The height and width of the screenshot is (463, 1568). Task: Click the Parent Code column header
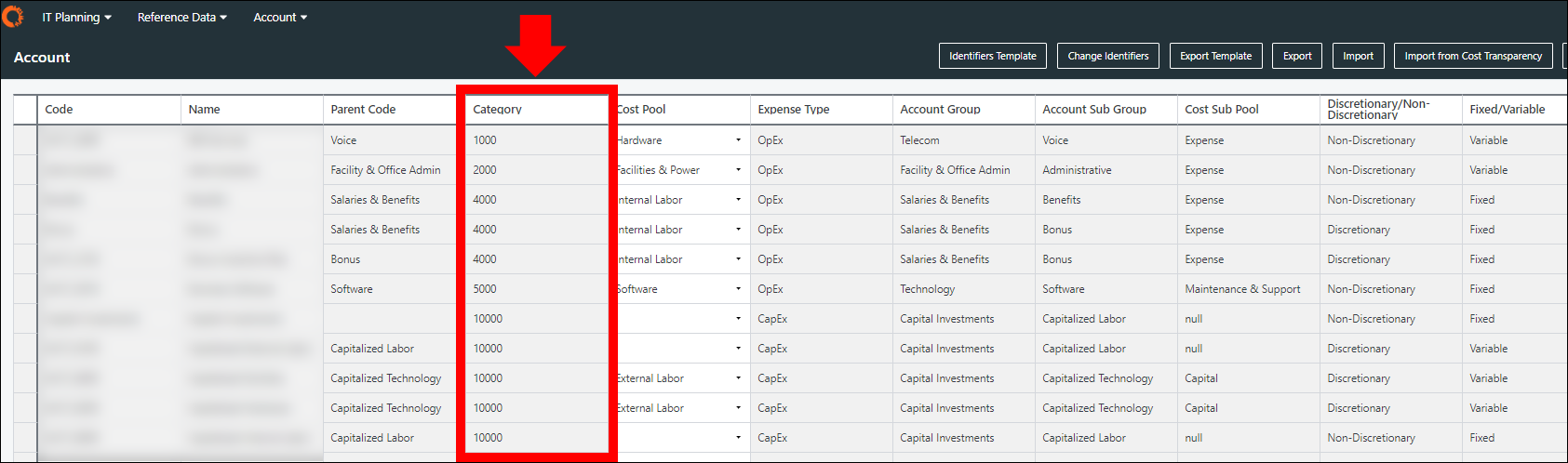[363, 110]
